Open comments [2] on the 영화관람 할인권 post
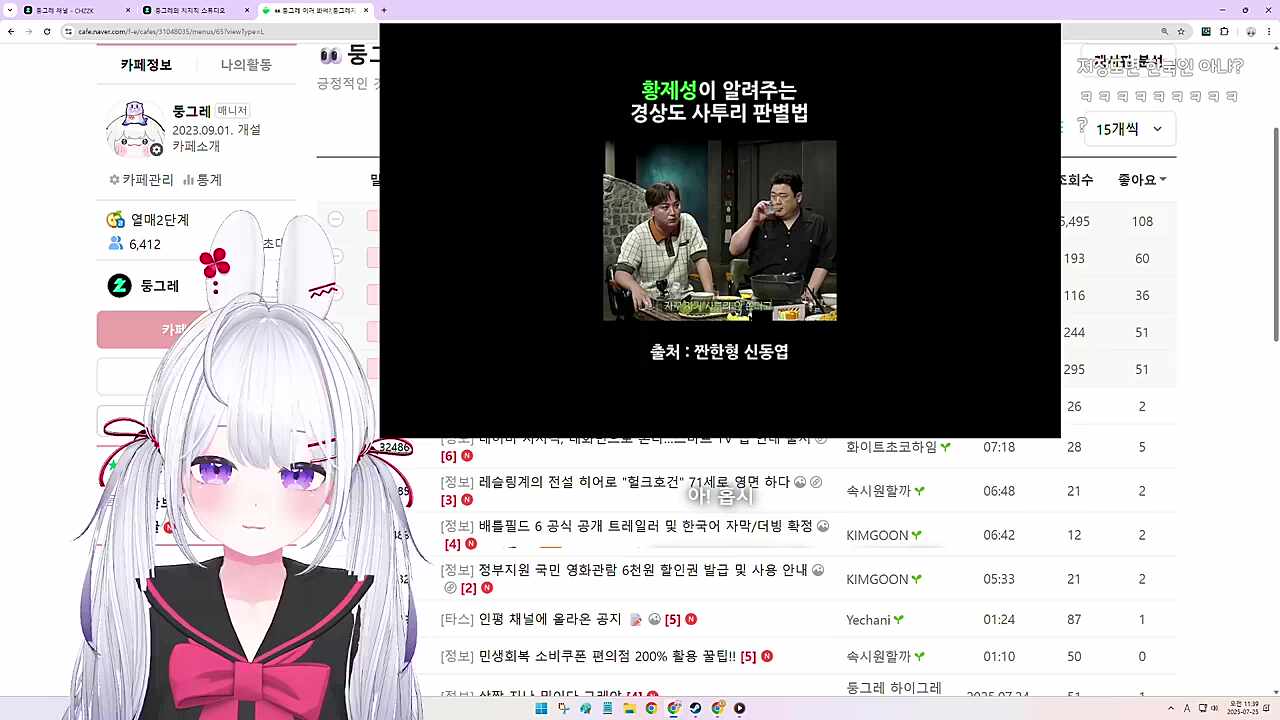The height and width of the screenshot is (720, 1280). pos(469,588)
